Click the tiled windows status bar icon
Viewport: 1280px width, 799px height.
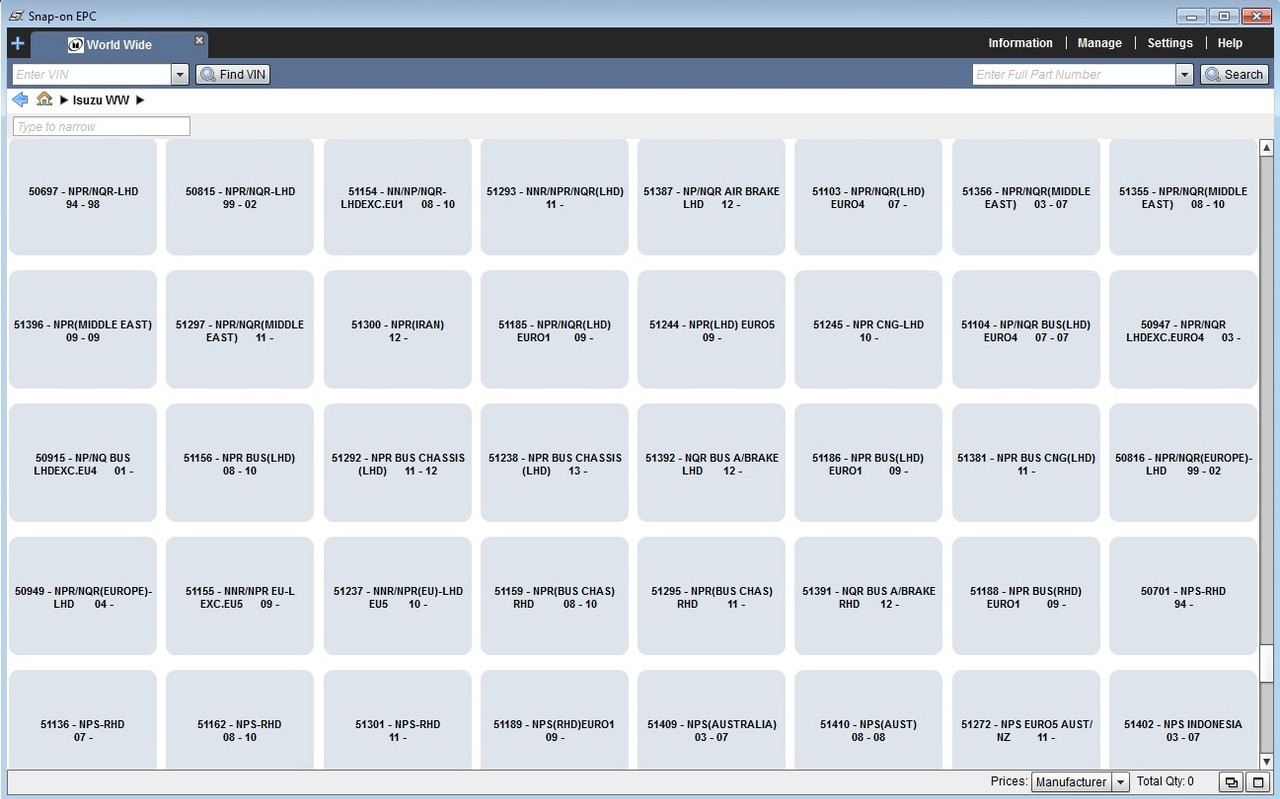click(x=1230, y=782)
